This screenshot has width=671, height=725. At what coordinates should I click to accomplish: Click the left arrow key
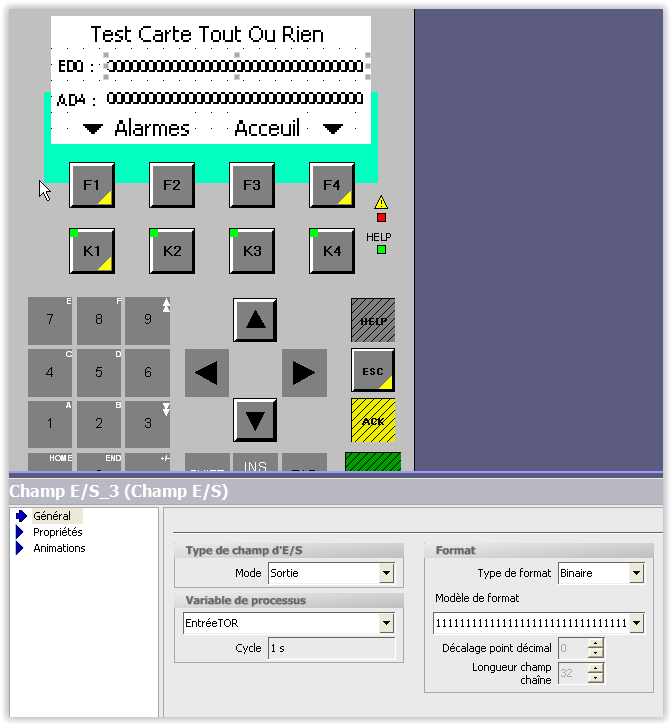(x=207, y=373)
